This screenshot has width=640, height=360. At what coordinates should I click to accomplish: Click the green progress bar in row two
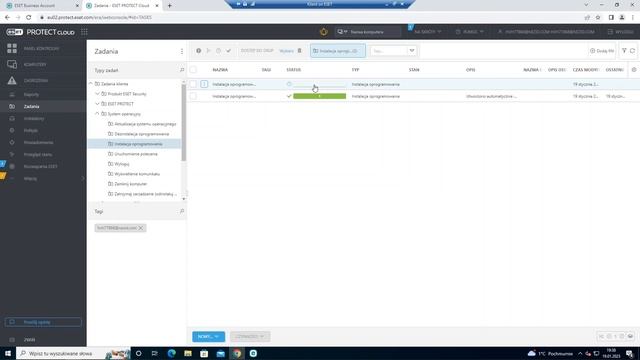tap(320, 96)
